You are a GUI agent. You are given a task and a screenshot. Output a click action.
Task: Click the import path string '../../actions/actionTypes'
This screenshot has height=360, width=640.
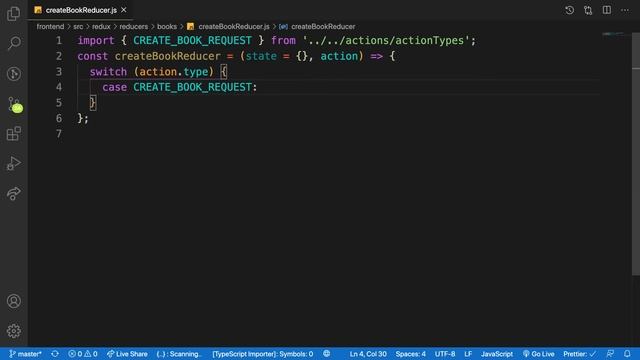(386, 40)
